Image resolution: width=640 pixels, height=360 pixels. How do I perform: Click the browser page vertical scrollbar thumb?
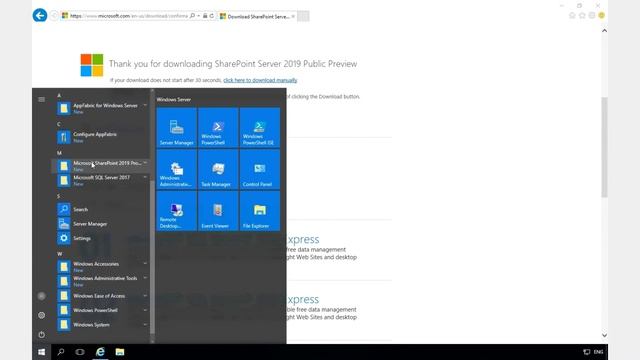604,147
